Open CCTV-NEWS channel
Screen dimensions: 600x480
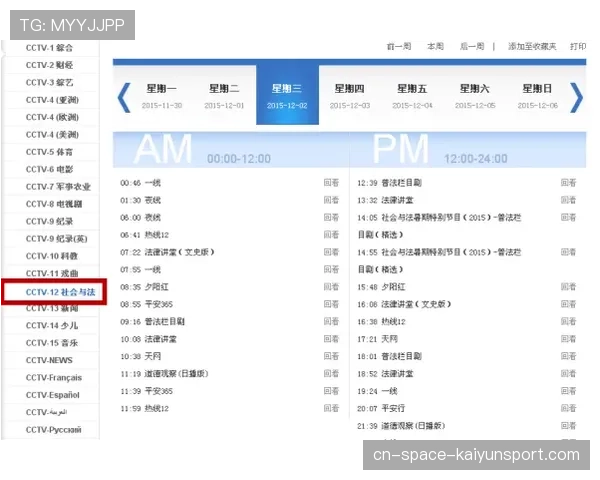click(49, 360)
